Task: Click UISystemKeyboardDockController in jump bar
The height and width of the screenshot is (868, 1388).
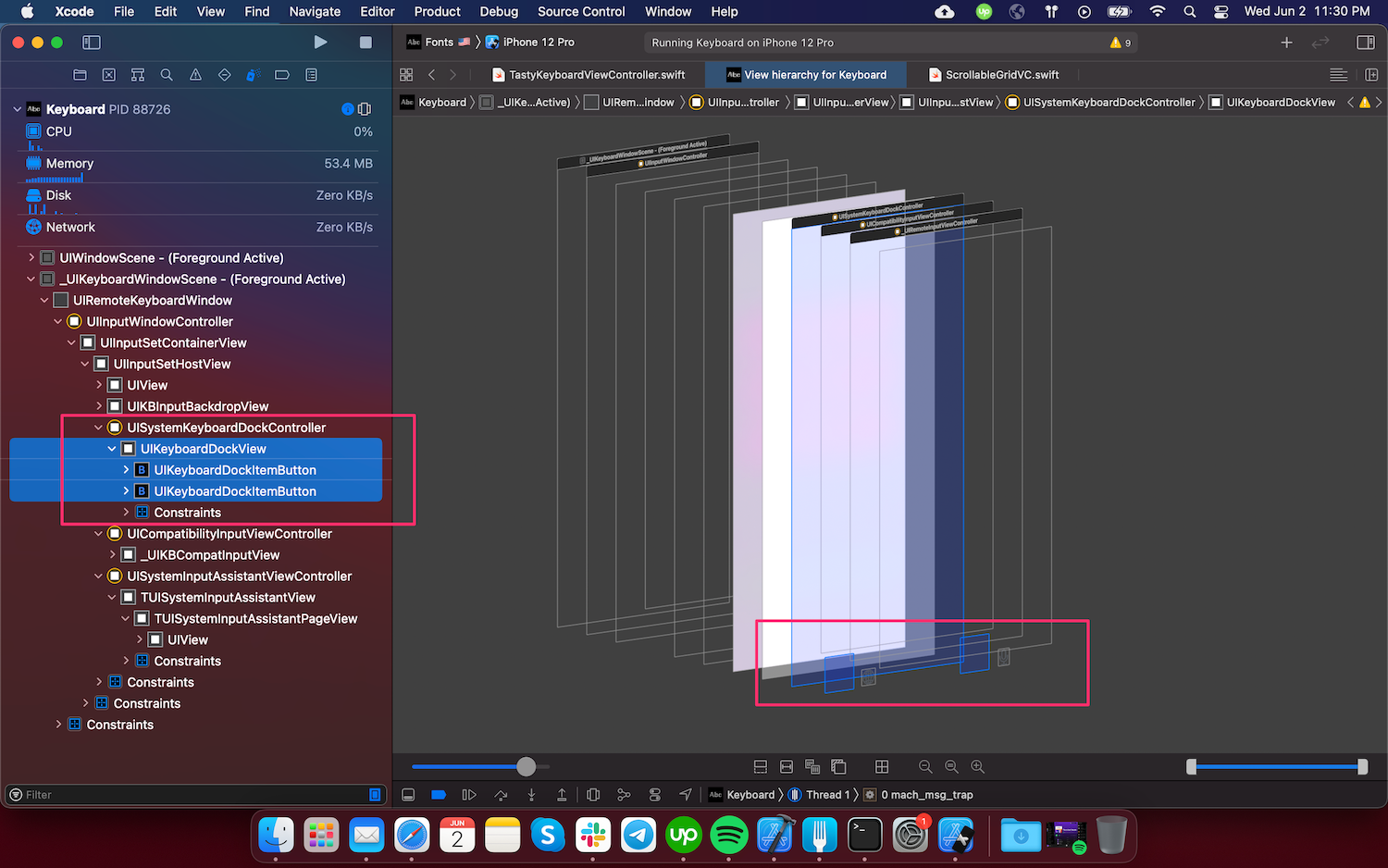Action: (1100, 103)
